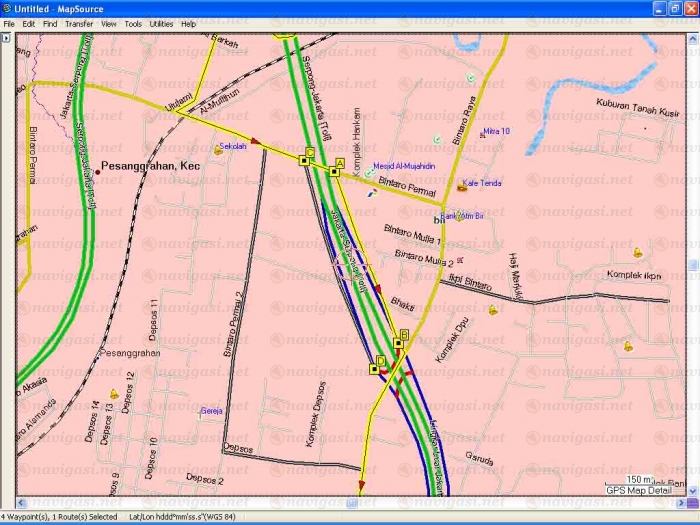The image size is (700, 525).
Task: Click the Sekolah point-of-interest icon
Action: coord(219,149)
